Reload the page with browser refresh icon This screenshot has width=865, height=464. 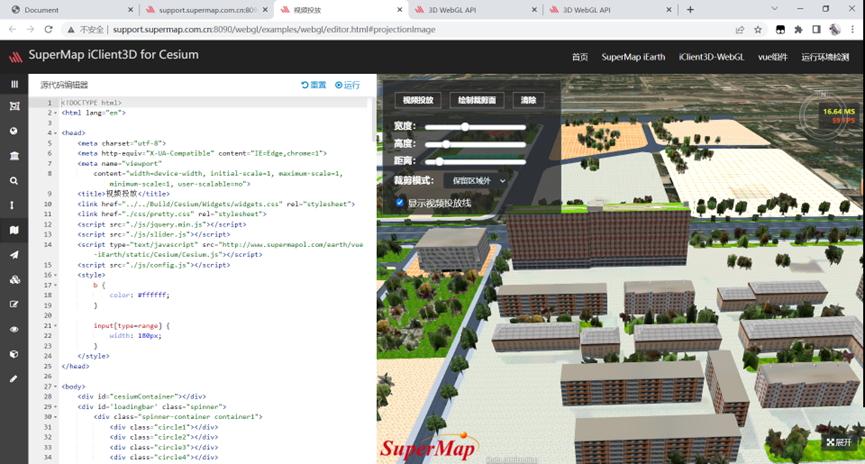(x=49, y=30)
